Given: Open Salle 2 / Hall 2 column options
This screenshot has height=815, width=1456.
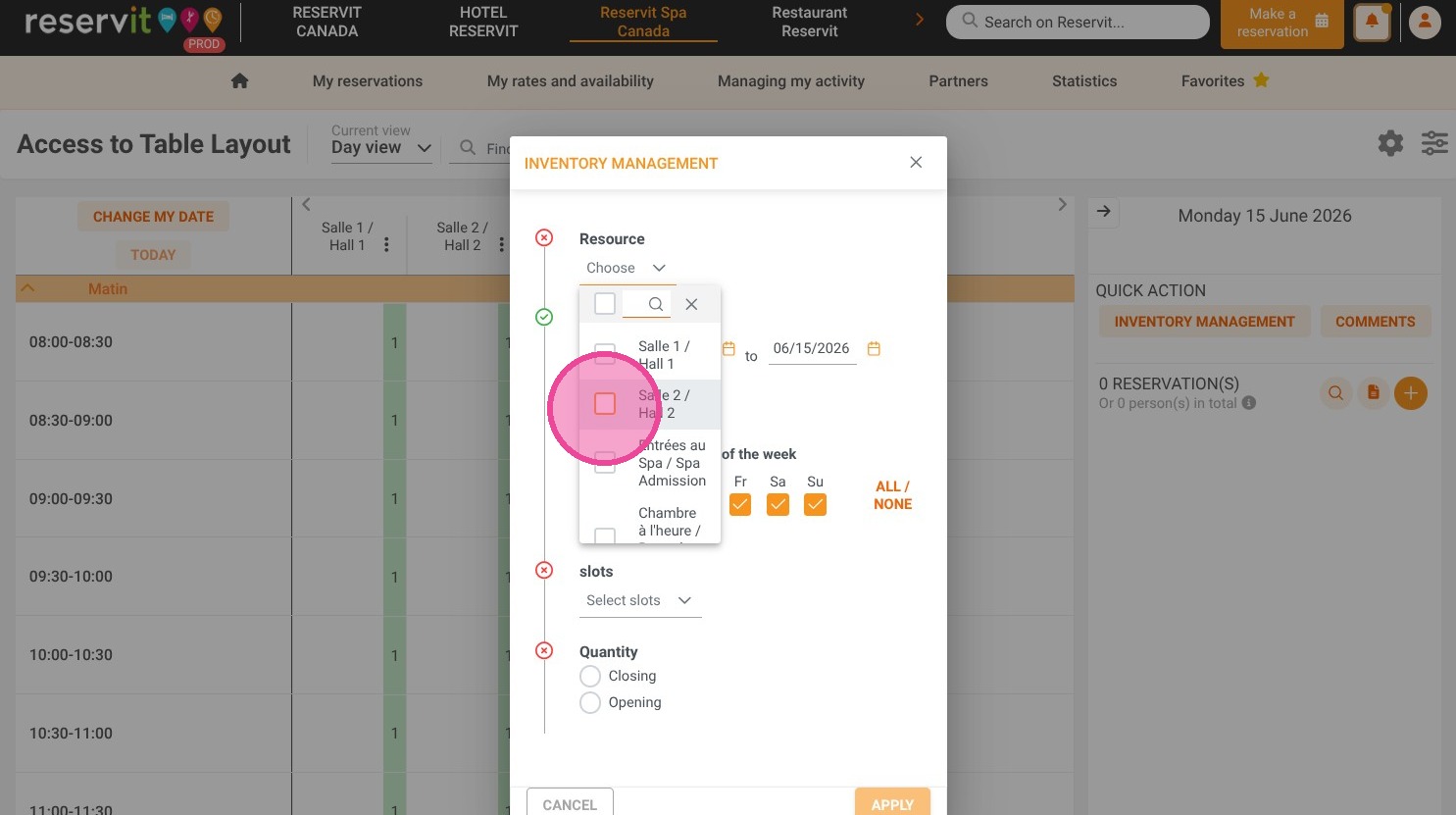Looking at the screenshot, I should (x=501, y=244).
